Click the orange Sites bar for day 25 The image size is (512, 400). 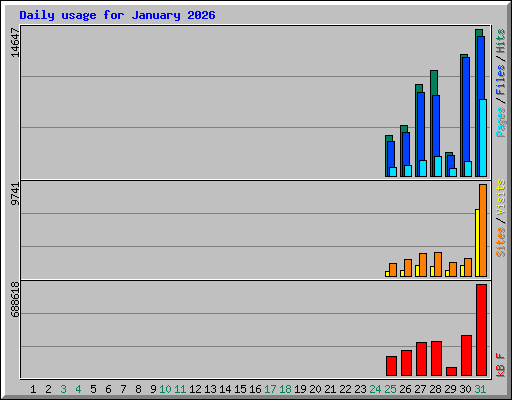(x=393, y=270)
